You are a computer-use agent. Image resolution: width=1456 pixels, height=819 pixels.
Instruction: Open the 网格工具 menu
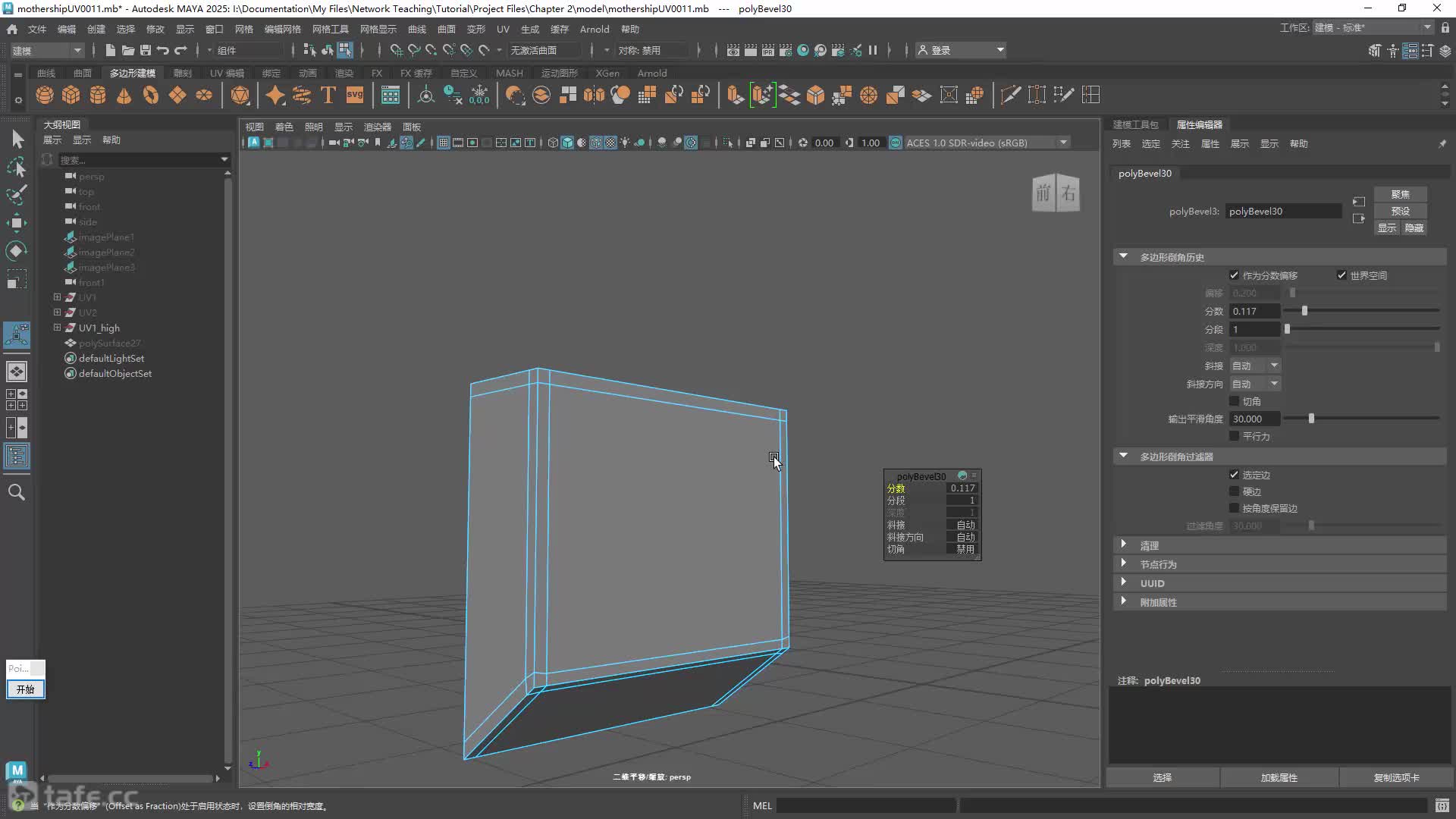click(x=330, y=29)
